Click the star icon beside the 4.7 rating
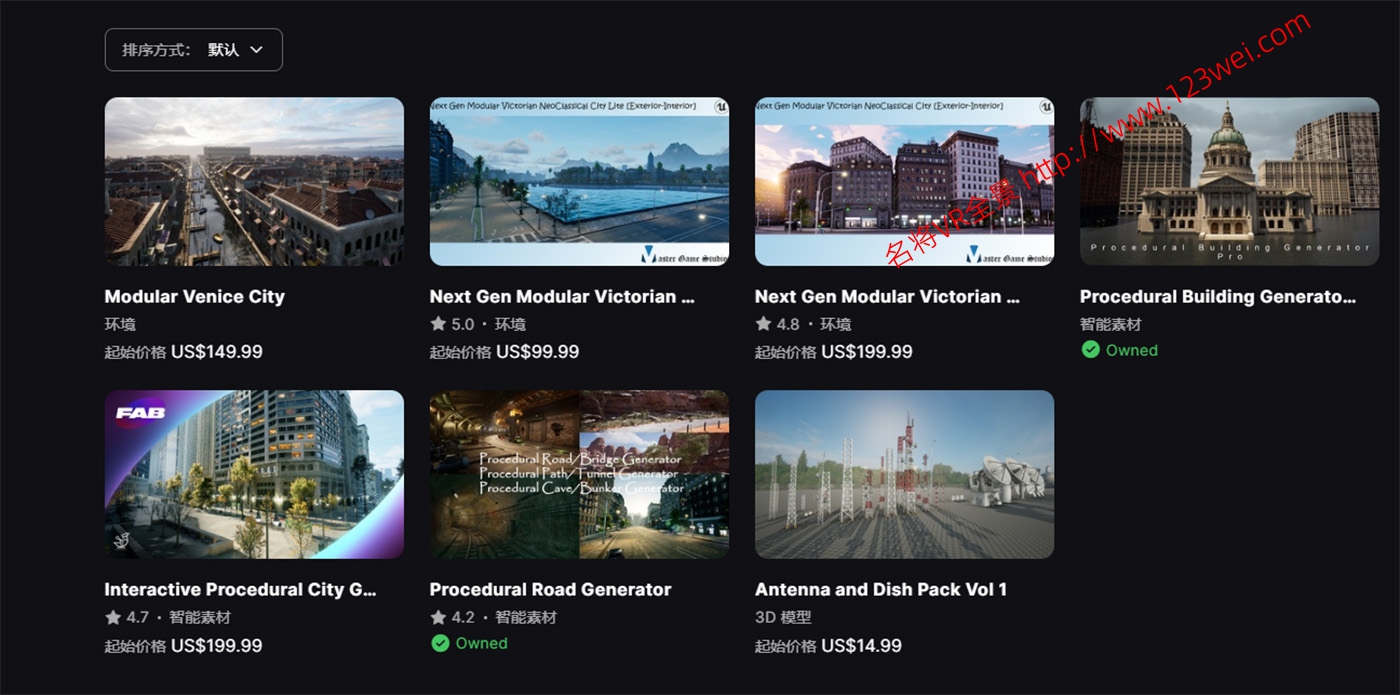Image resolution: width=1400 pixels, height=695 pixels. [113, 617]
